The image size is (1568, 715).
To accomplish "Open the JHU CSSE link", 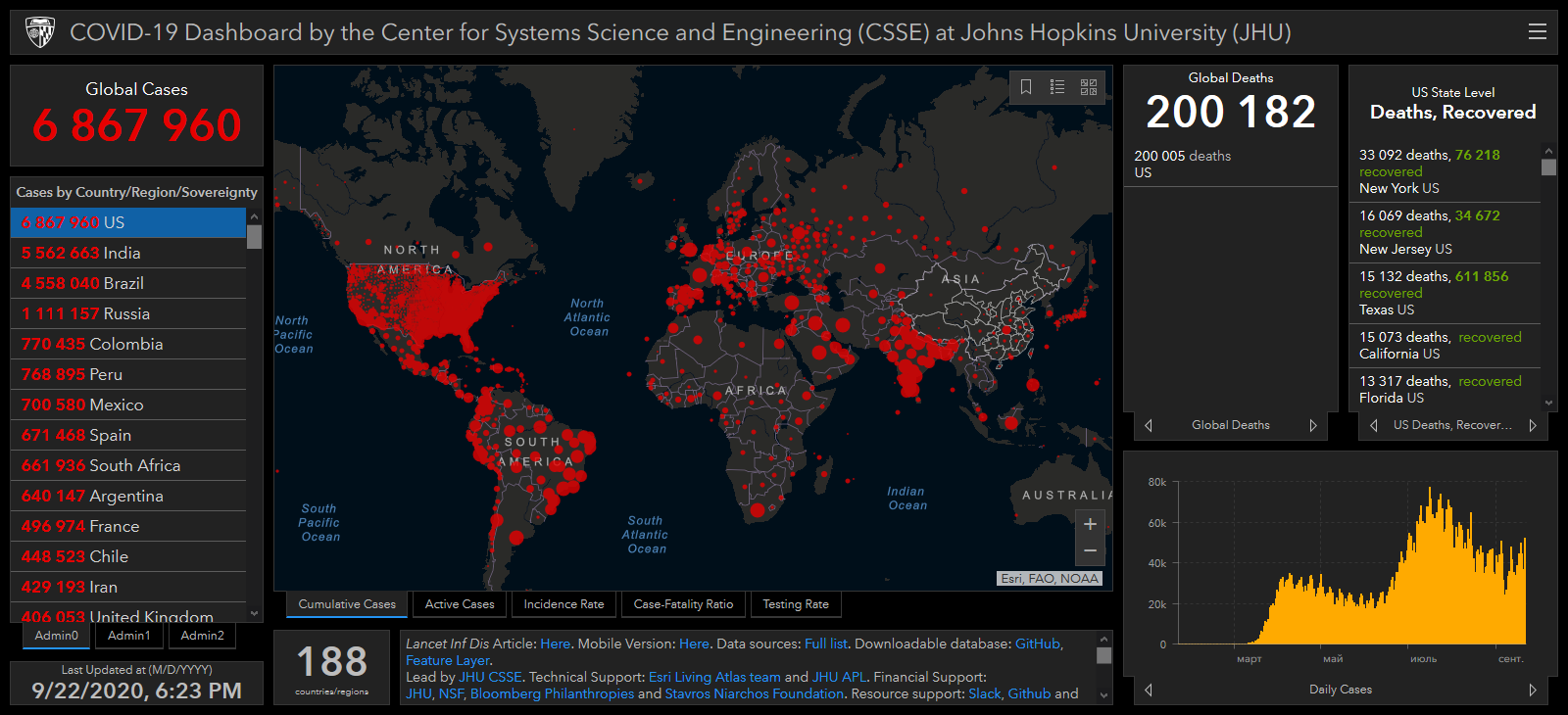I will click(x=490, y=677).
